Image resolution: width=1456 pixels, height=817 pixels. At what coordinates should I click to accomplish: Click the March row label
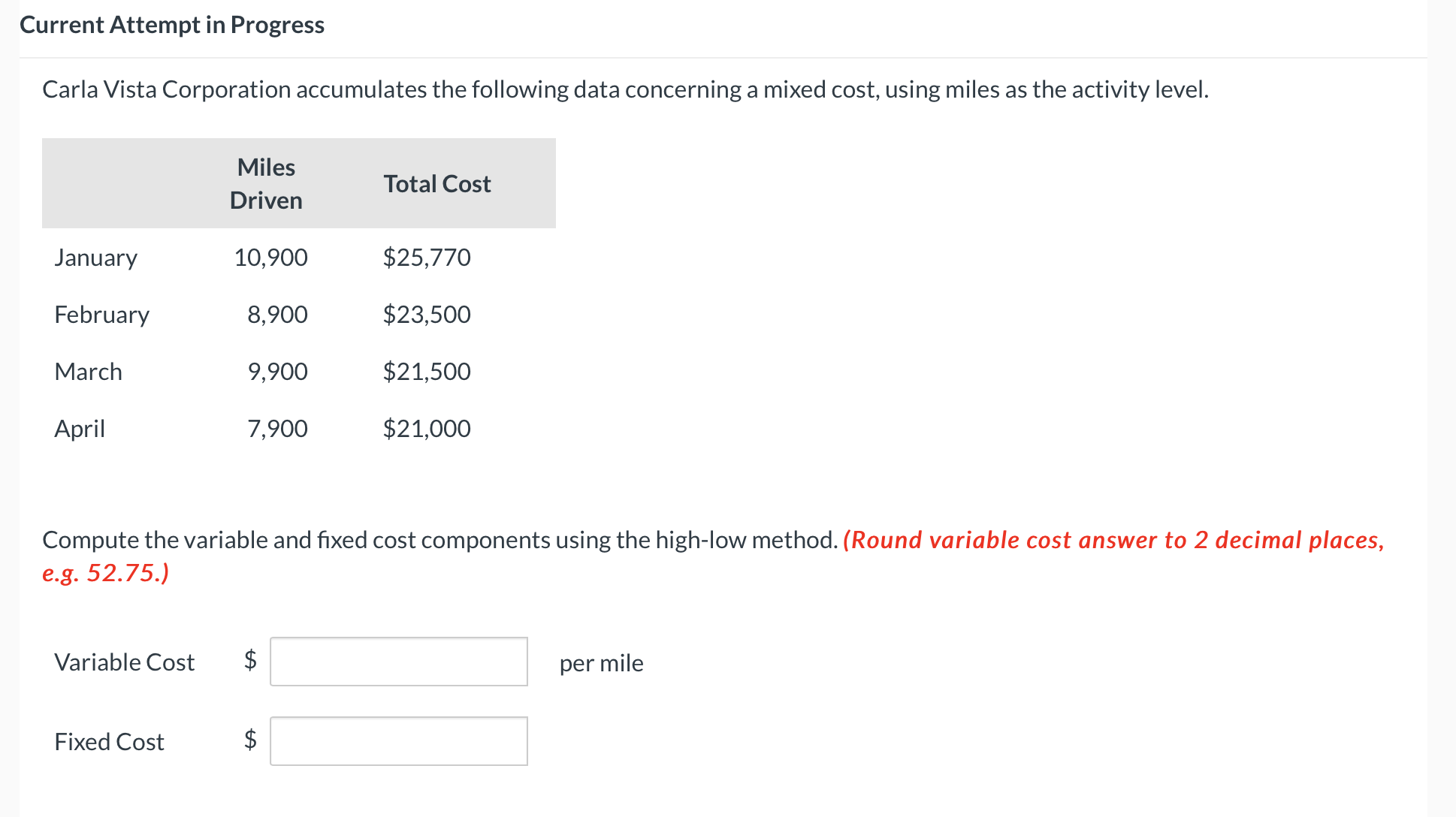[88, 372]
